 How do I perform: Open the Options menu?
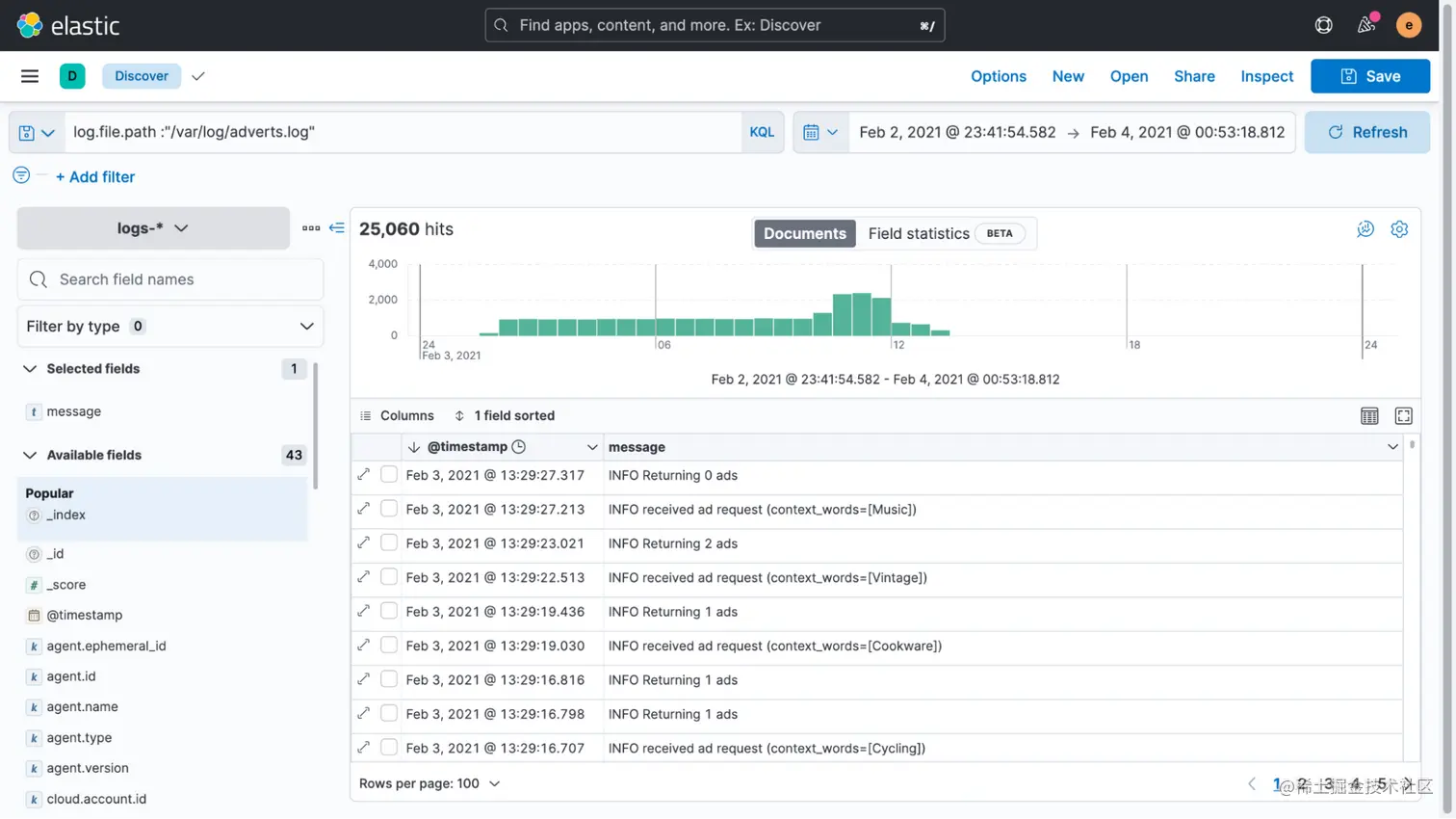click(x=999, y=76)
